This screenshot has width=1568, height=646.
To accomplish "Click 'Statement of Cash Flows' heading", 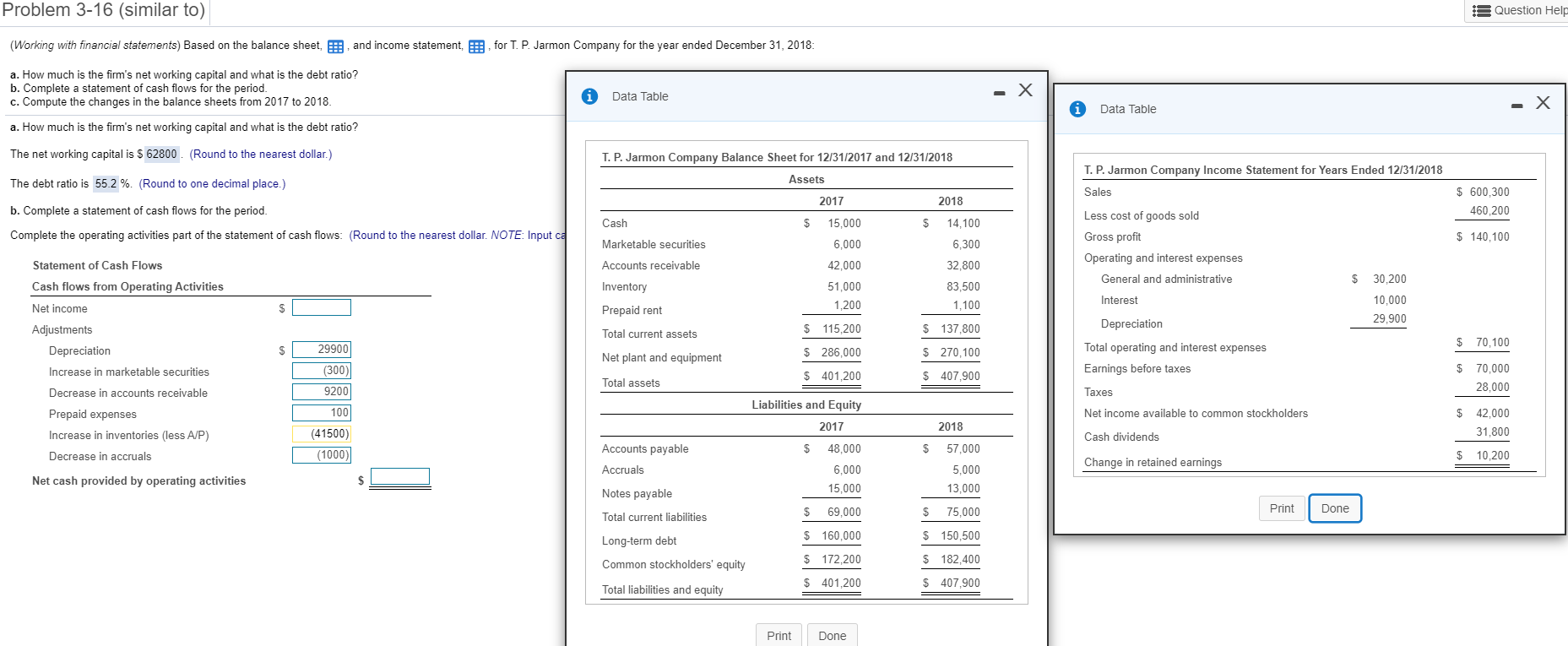I will click(97, 266).
